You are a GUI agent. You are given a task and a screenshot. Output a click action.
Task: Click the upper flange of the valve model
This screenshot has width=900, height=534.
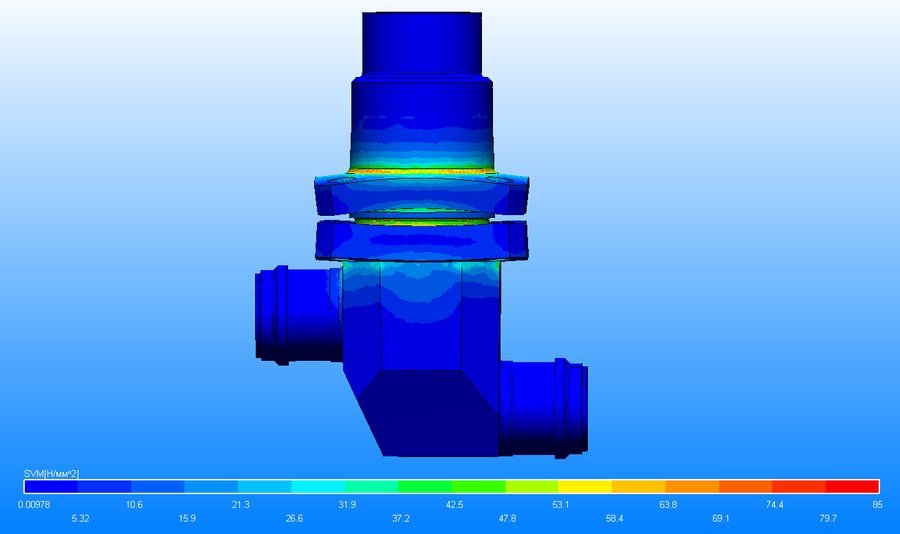click(422, 195)
